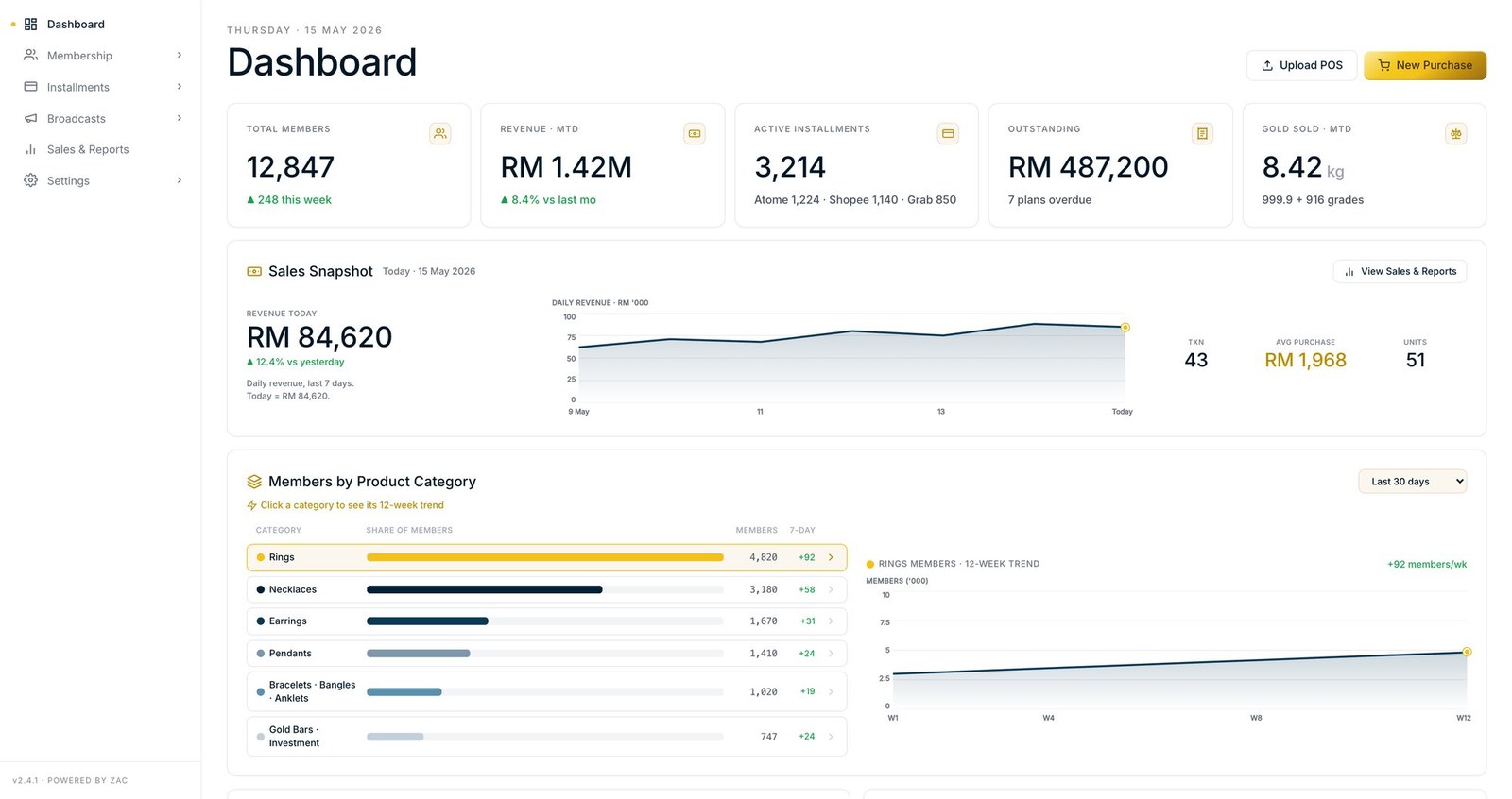Open the Earrings row chevron
Viewport: 1512px width, 799px height.
point(831,621)
